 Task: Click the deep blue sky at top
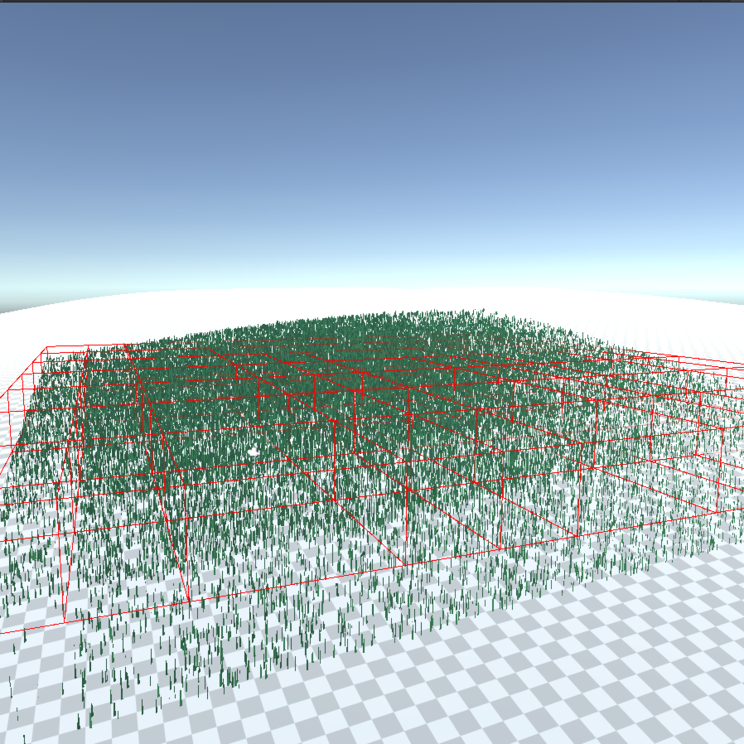point(372,60)
